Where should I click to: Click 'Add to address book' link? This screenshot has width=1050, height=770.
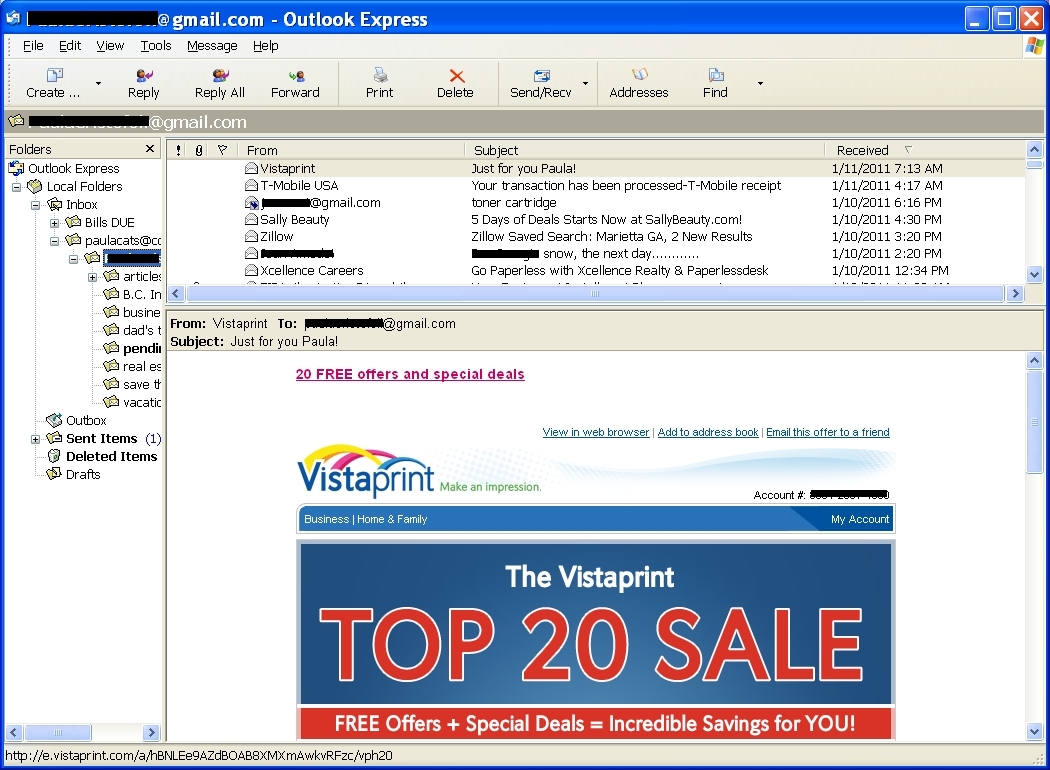pyautogui.click(x=708, y=433)
